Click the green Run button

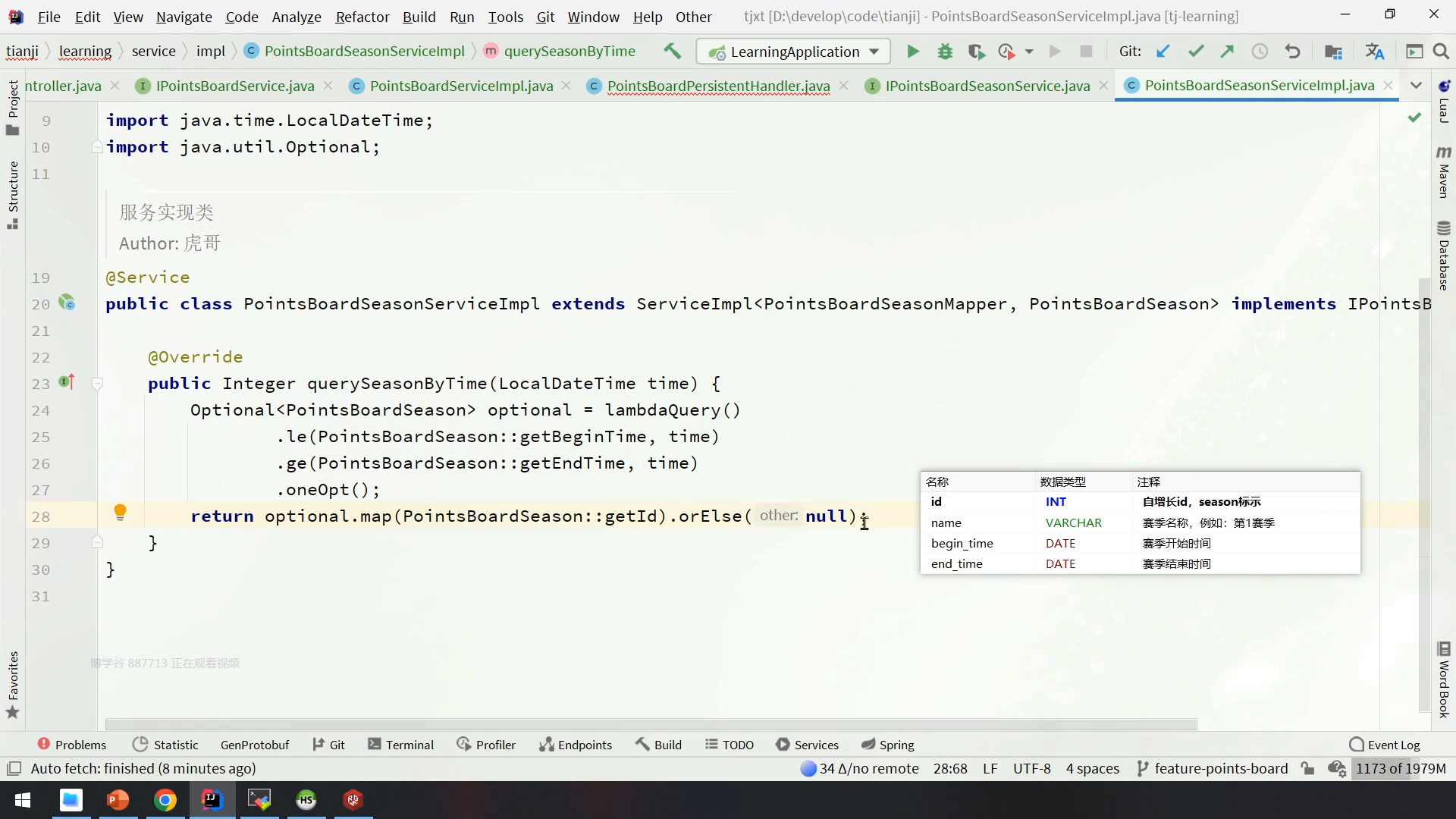pos(912,52)
